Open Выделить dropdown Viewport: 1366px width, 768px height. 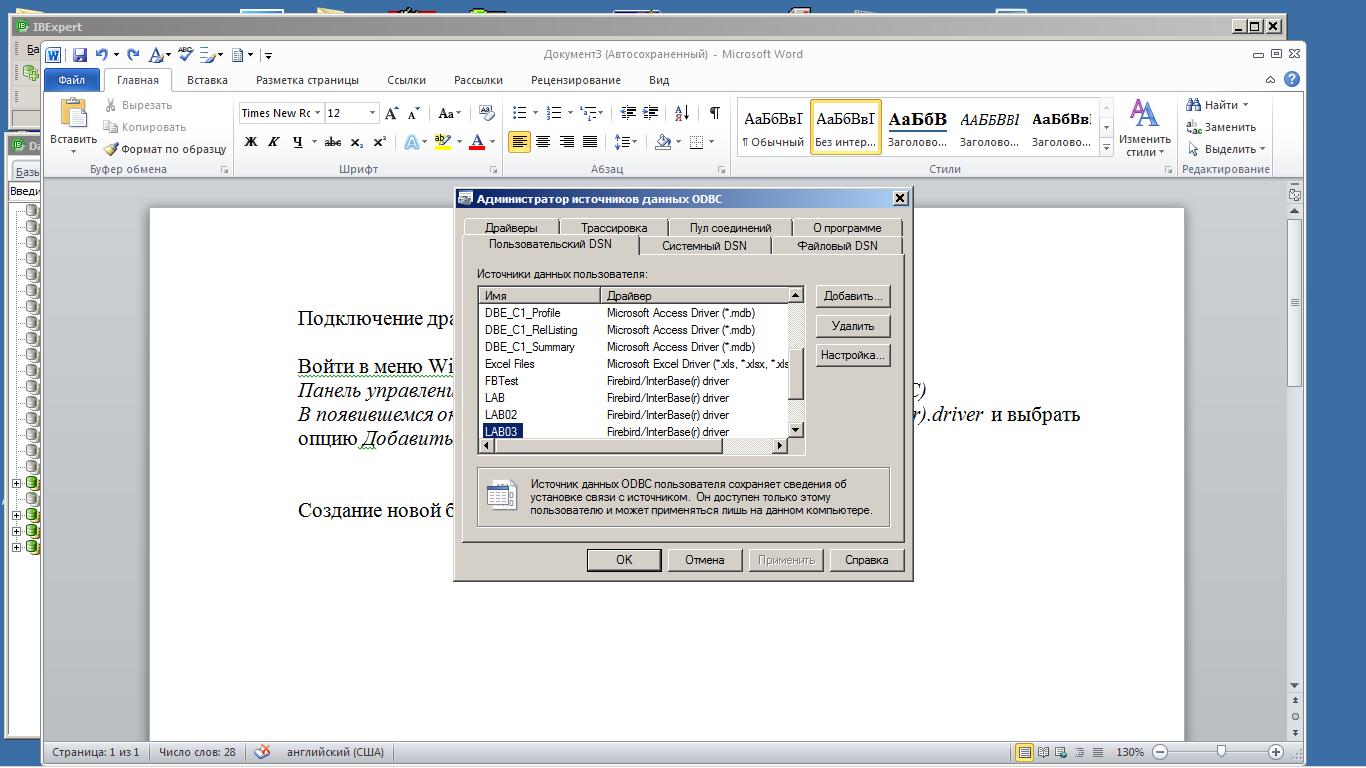tap(1262, 149)
